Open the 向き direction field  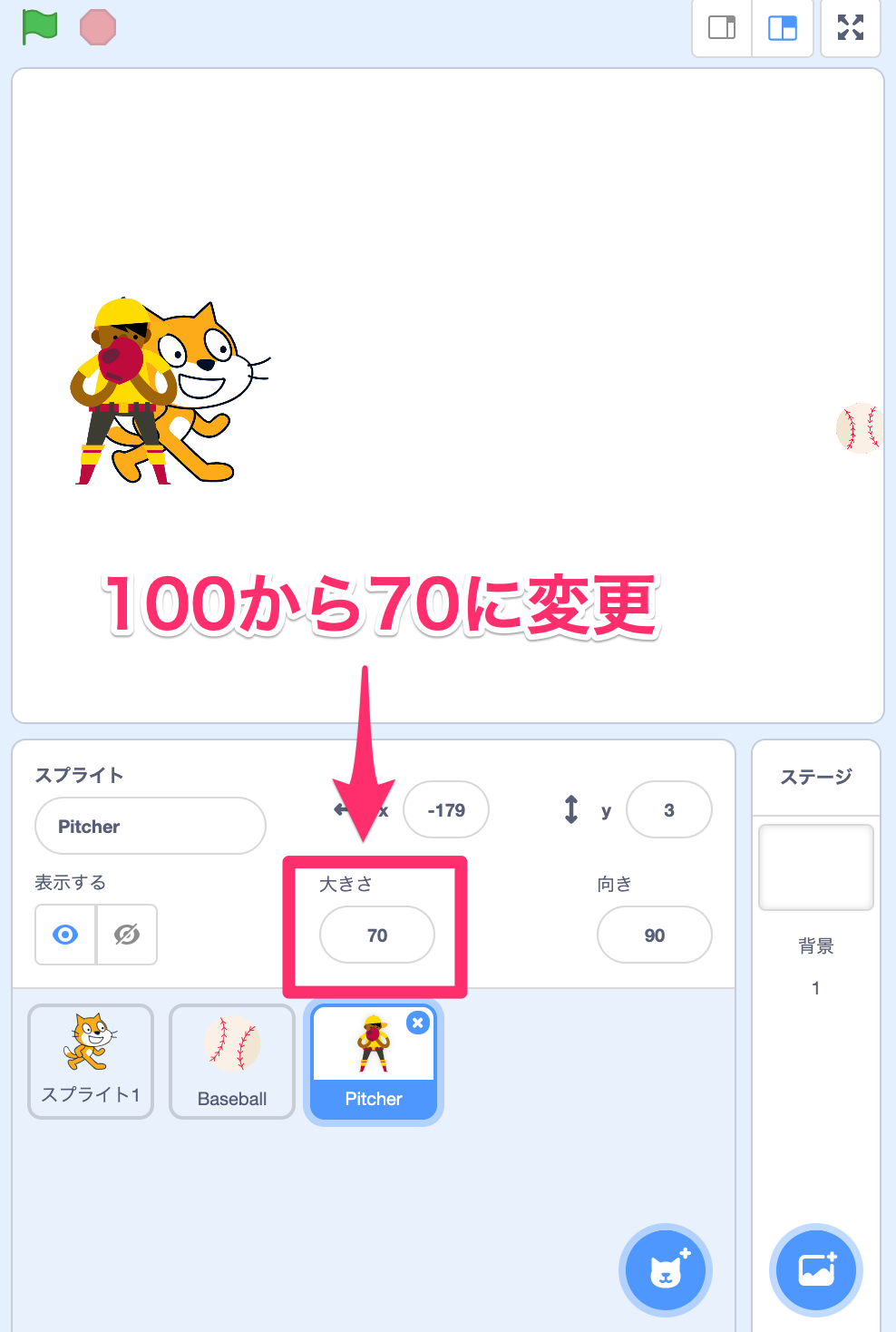pyautogui.click(x=655, y=935)
